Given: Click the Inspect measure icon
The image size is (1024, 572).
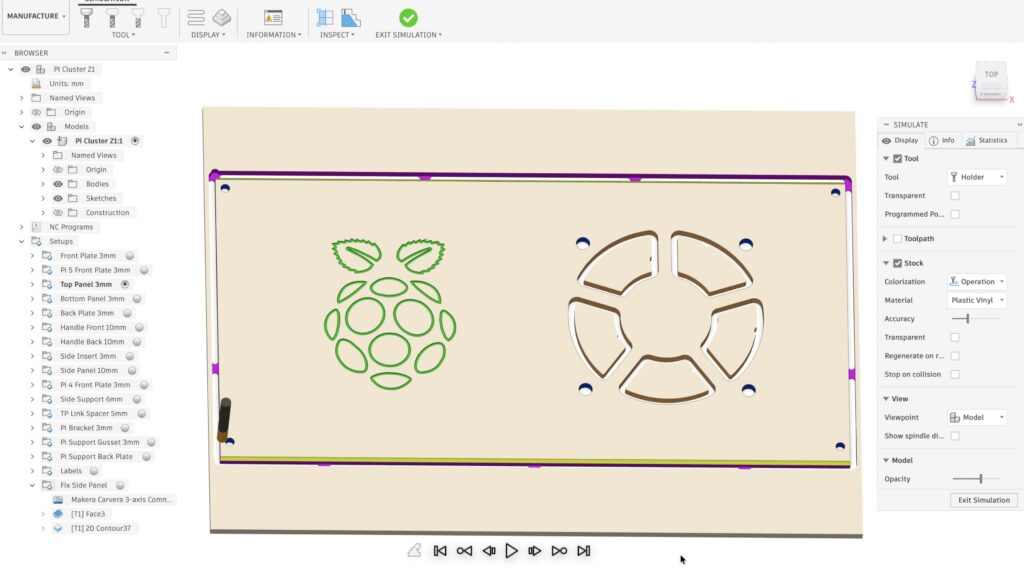Looking at the screenshot, I should pos(325,18).
